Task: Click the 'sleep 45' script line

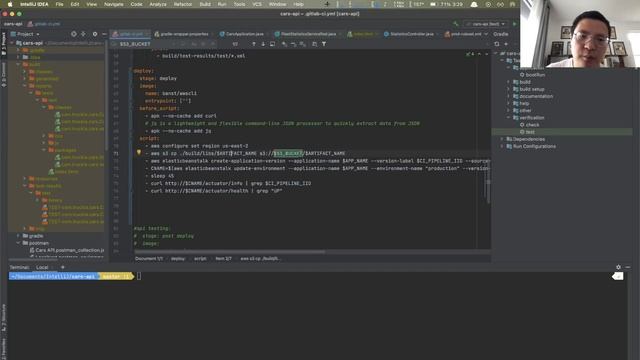Action: pyautogui.click(x=162, y=176)
